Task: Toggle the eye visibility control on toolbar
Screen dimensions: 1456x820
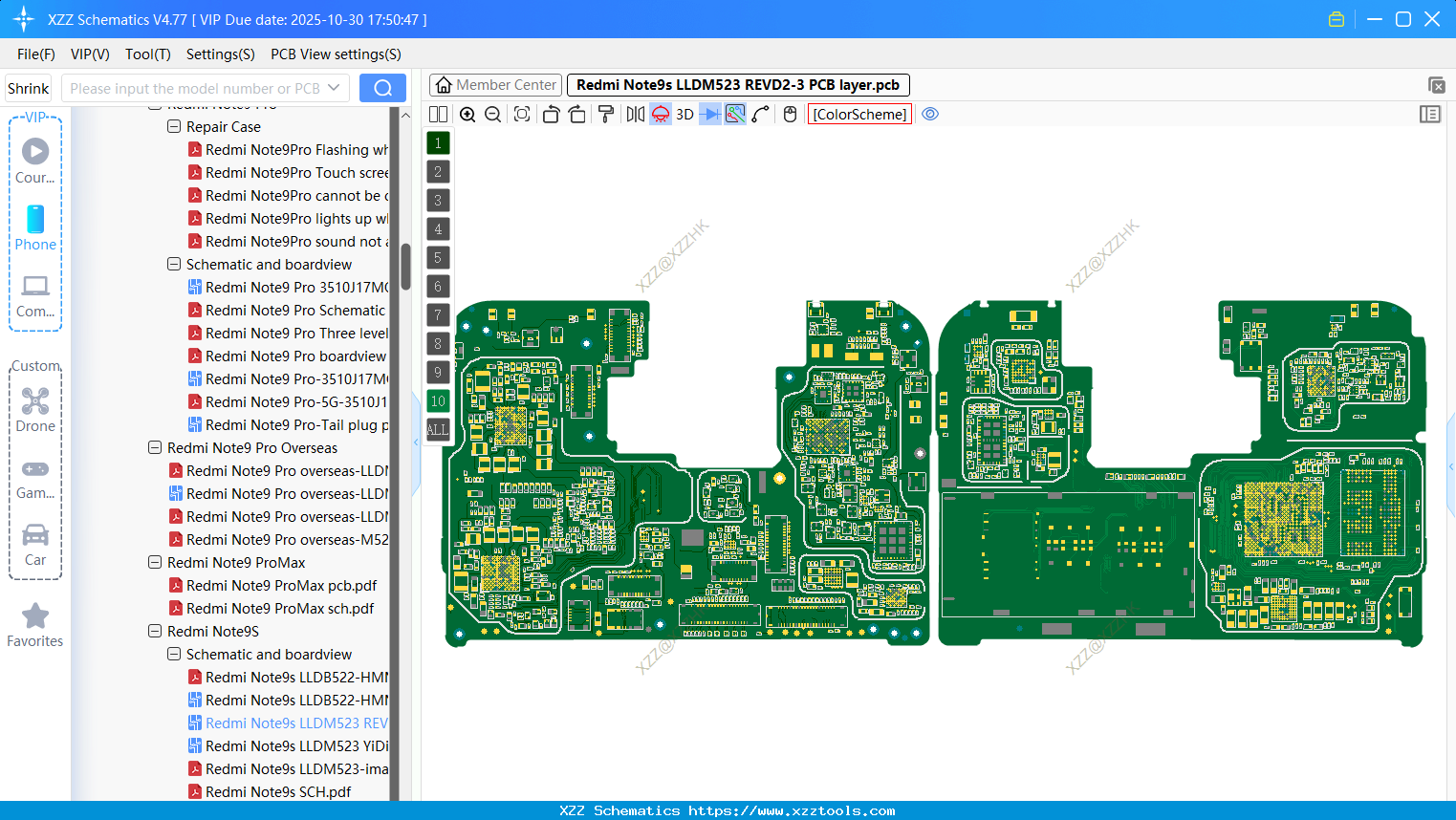Action: coord(930,114)
